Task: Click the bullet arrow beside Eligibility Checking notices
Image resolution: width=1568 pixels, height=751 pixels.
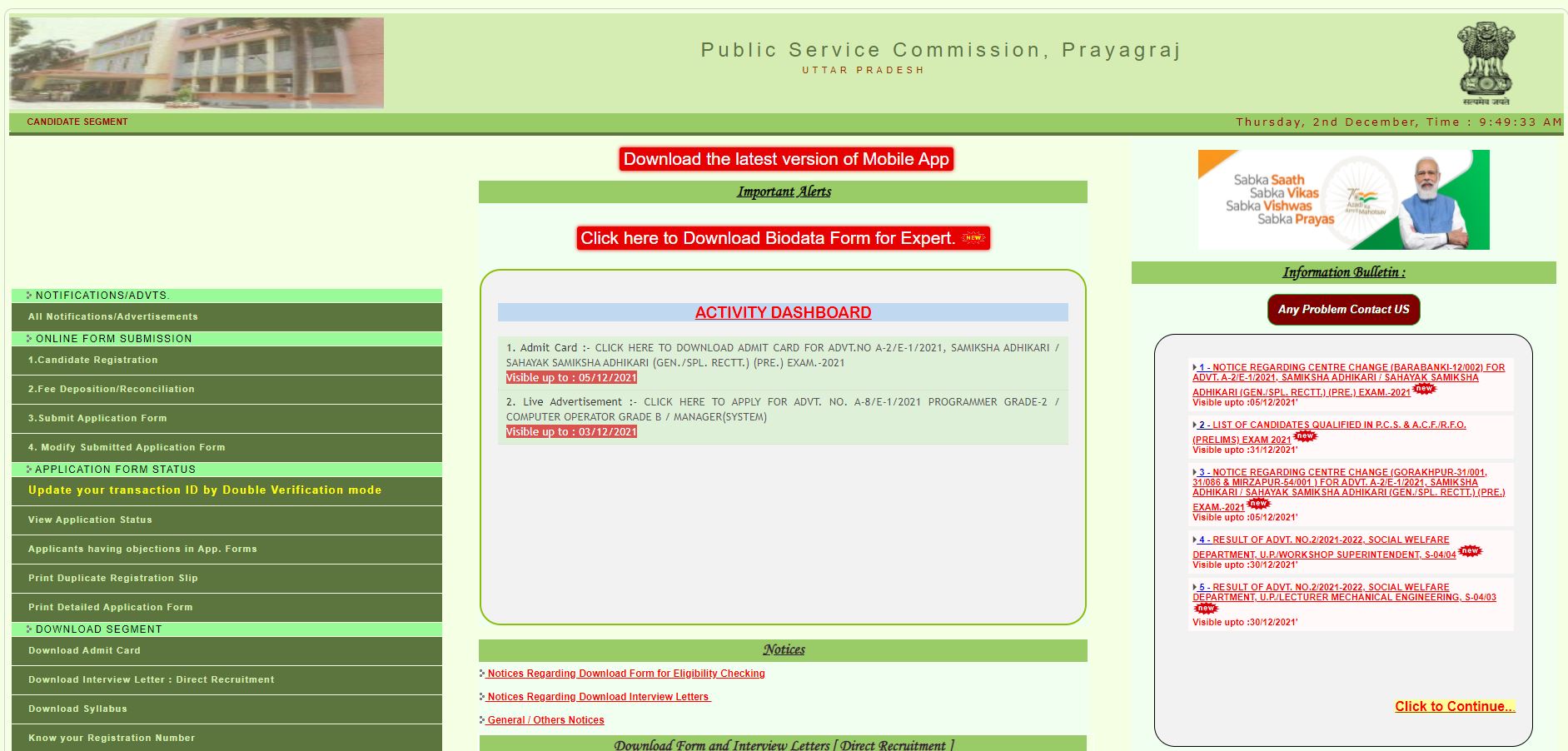Action: 482,674
